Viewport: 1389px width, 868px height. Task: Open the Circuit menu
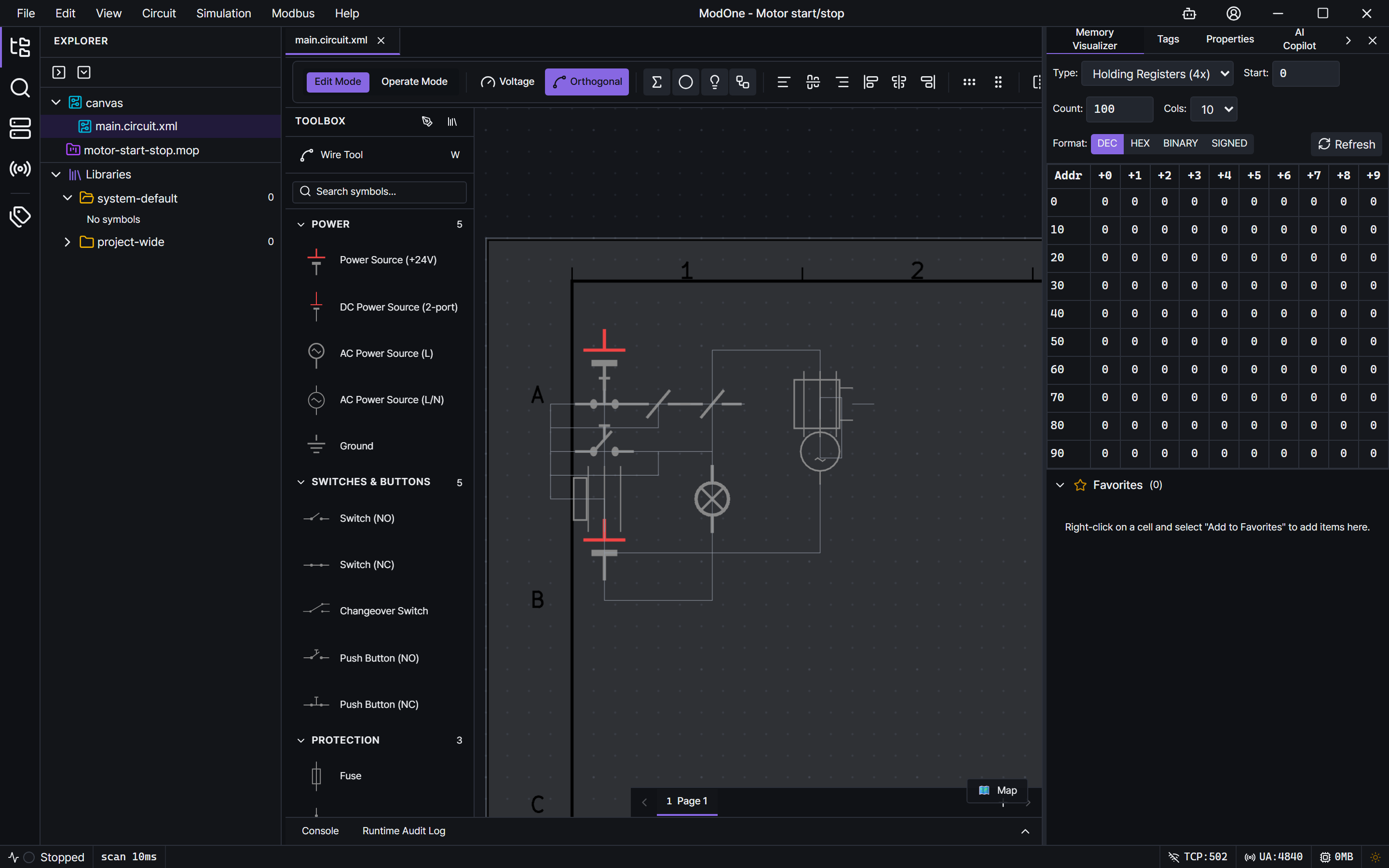[158, 13]
